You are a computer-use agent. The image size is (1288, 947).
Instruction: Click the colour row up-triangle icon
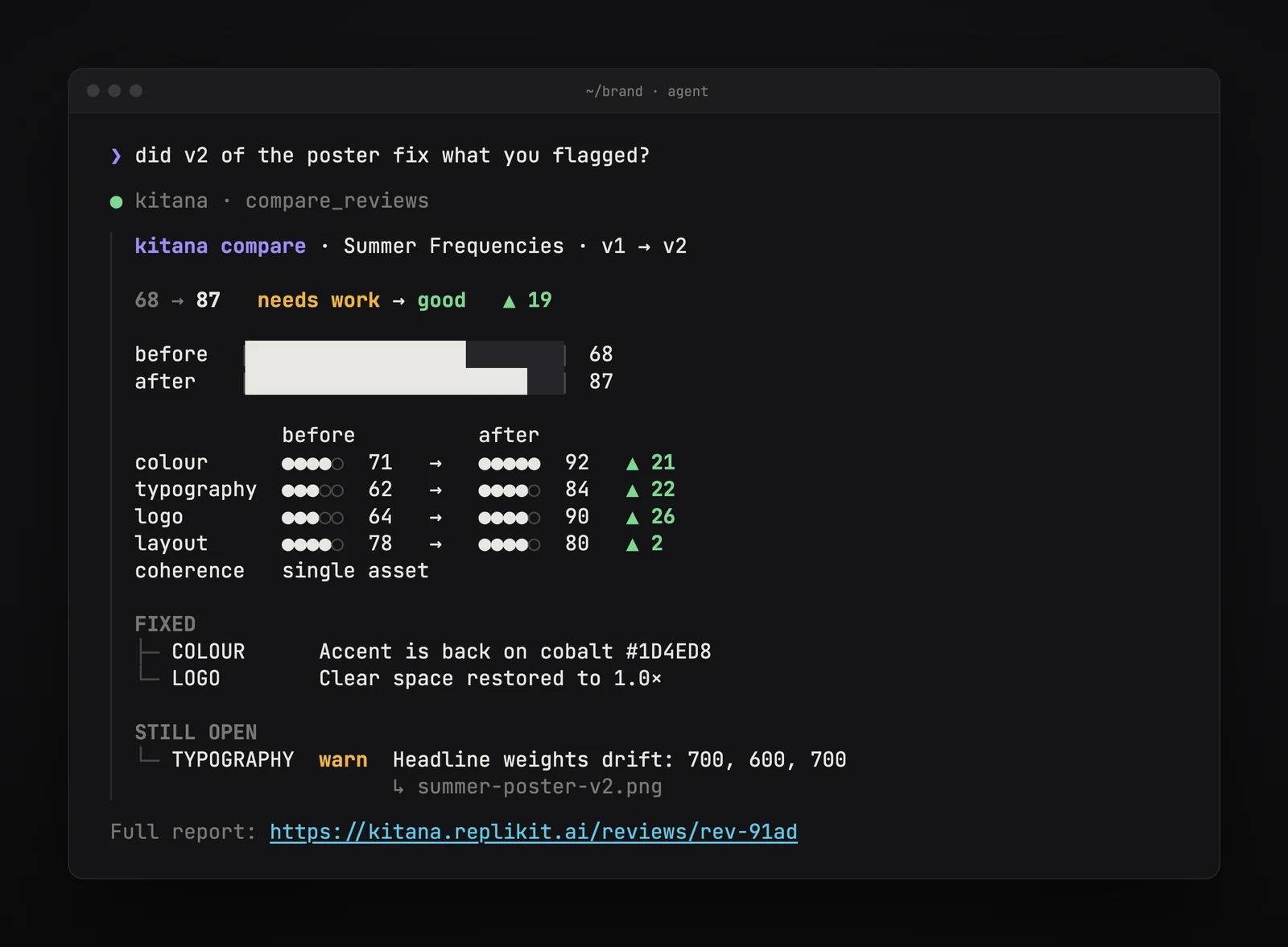click(x=632, y=463)
